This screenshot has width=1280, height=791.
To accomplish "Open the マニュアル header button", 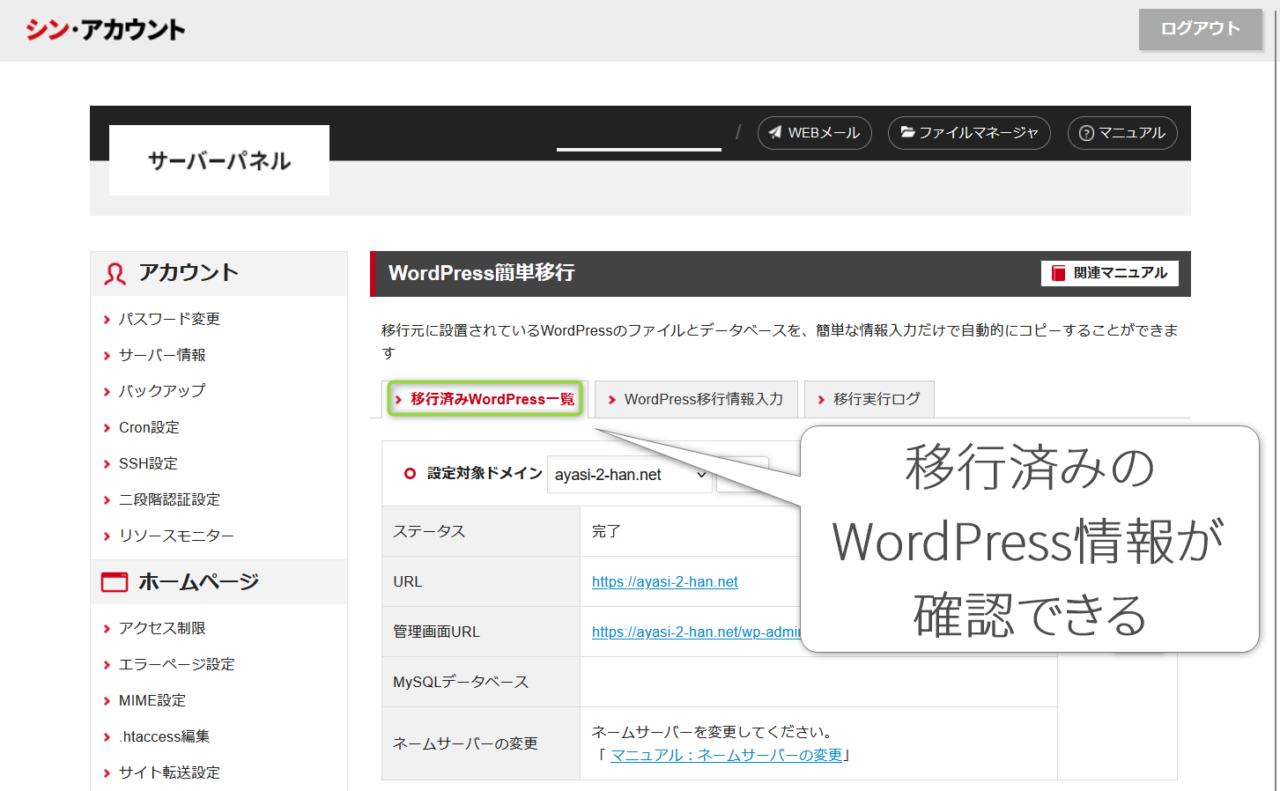I will pos(1122,133).
